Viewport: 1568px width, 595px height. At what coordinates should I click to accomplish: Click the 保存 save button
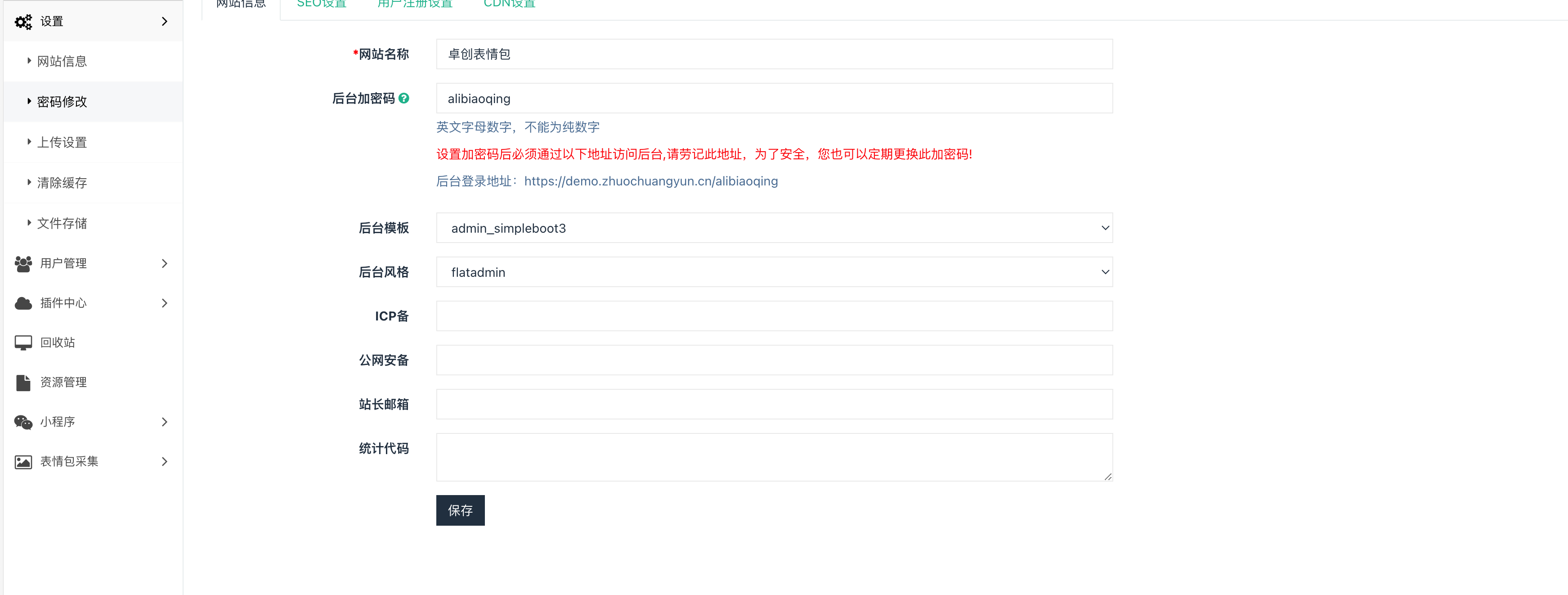(x=460, y=510)
